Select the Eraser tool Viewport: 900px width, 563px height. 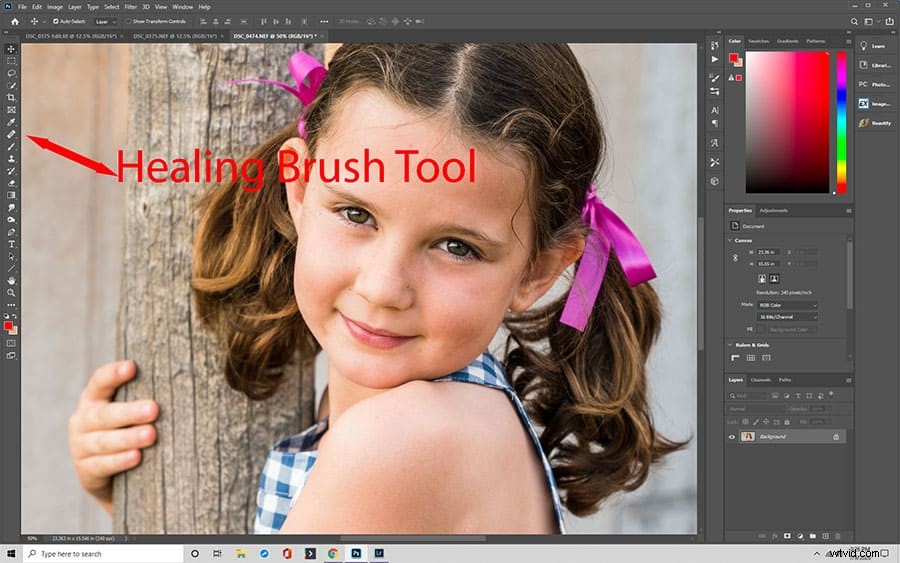tap(11, 183)
